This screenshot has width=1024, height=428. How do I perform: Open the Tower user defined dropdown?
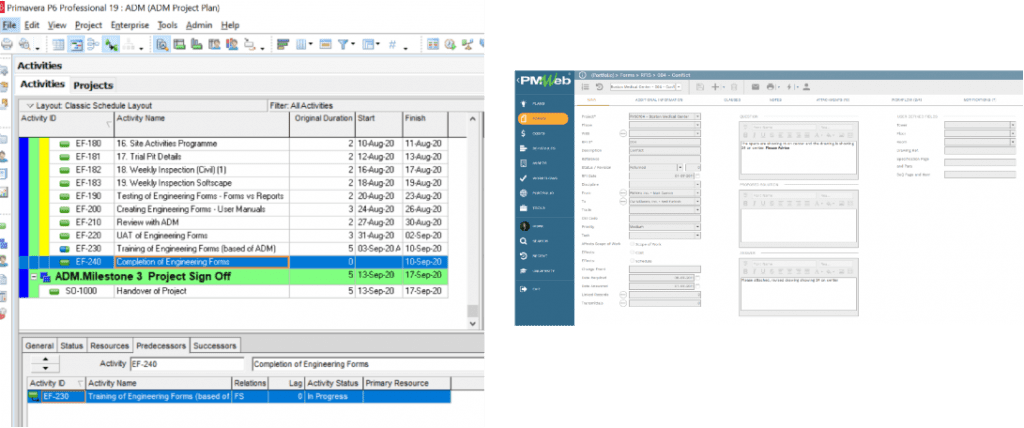pyautogui.click(x=1013, y=124)
